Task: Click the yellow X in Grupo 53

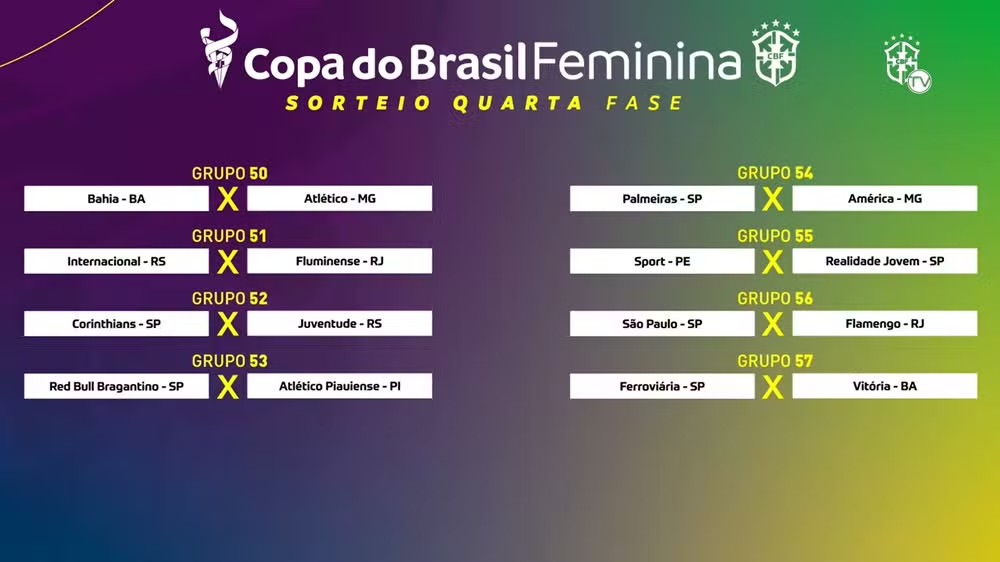Action: 228,387
